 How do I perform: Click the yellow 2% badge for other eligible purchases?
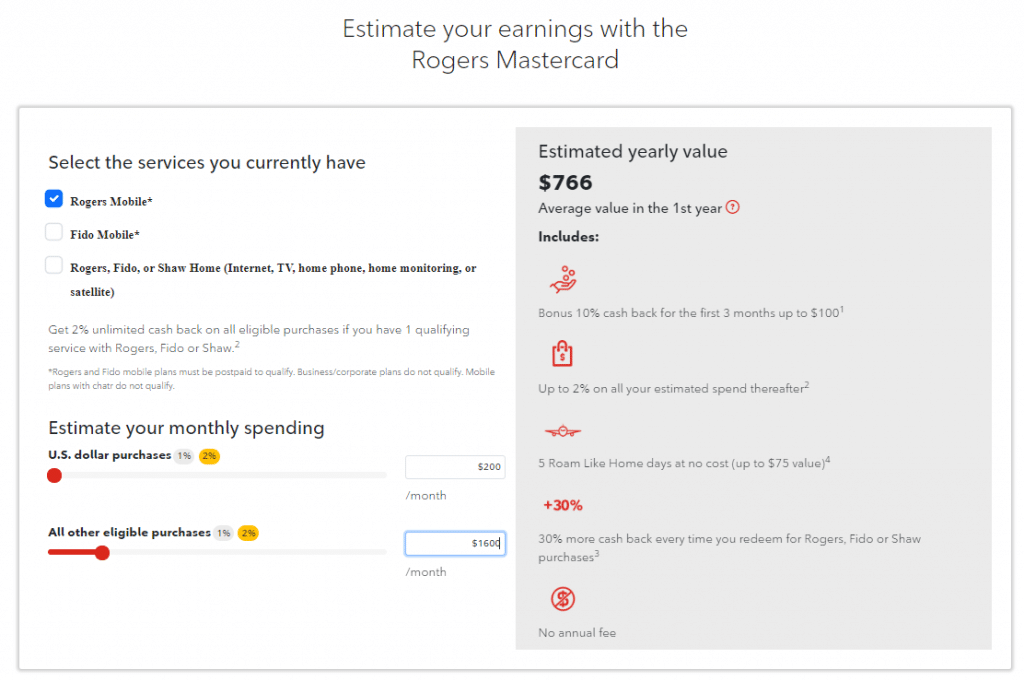point(248,533)
